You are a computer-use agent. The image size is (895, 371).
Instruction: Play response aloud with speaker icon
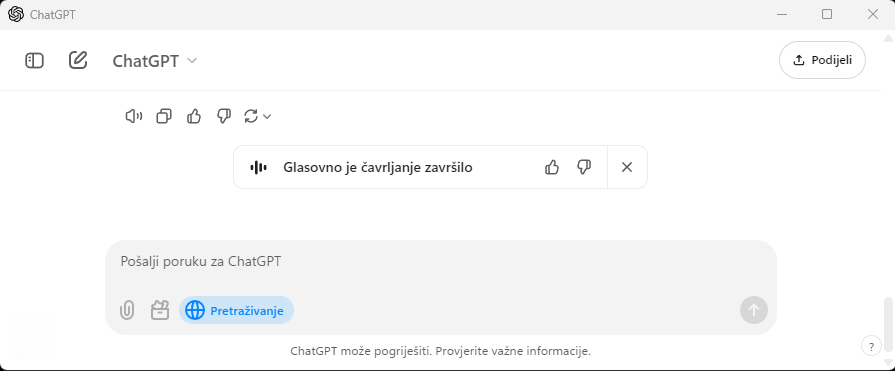point(134,116)
